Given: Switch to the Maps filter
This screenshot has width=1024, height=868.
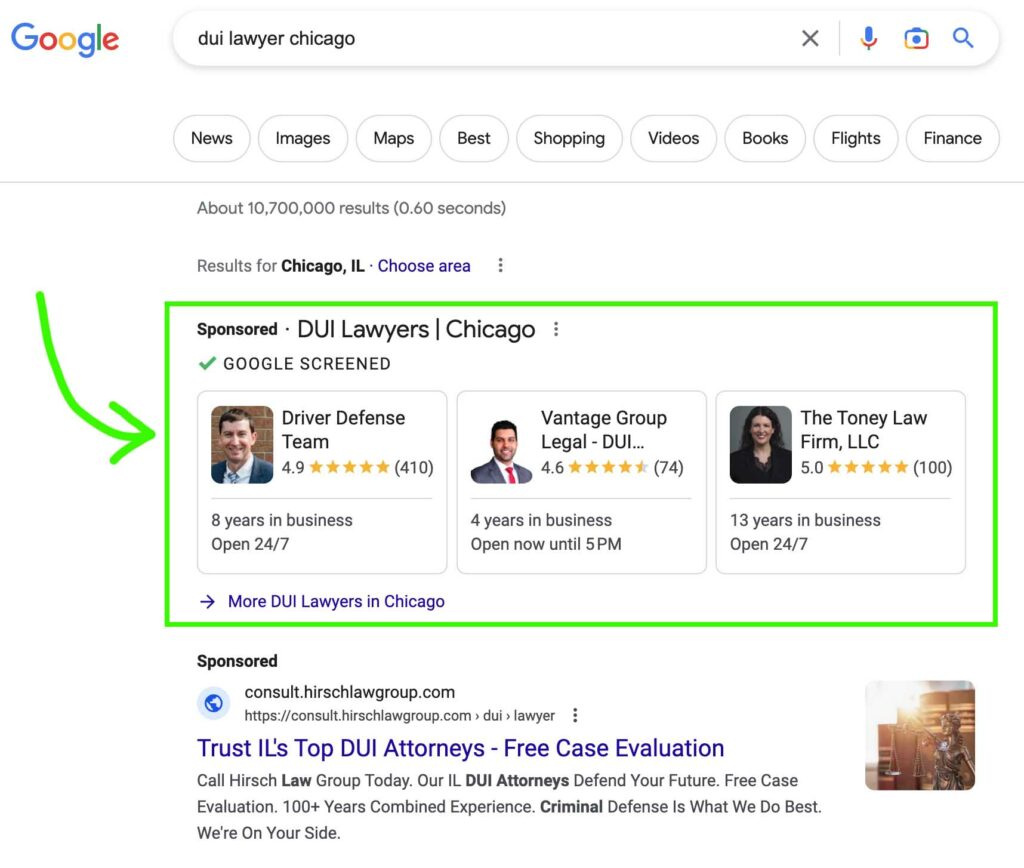Looking at the screenshot, I should point(394,138).
